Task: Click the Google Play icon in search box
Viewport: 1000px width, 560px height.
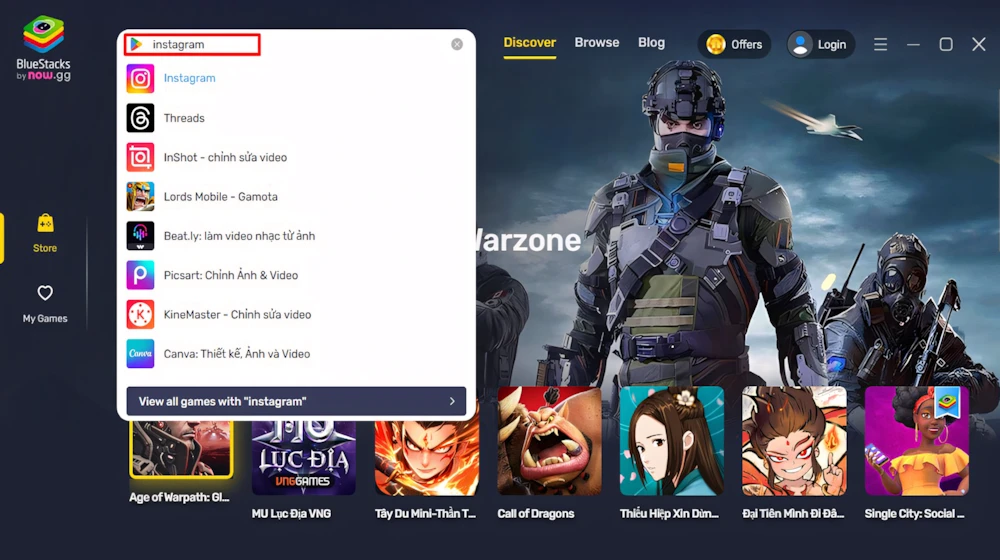Action: coord(136,44)
